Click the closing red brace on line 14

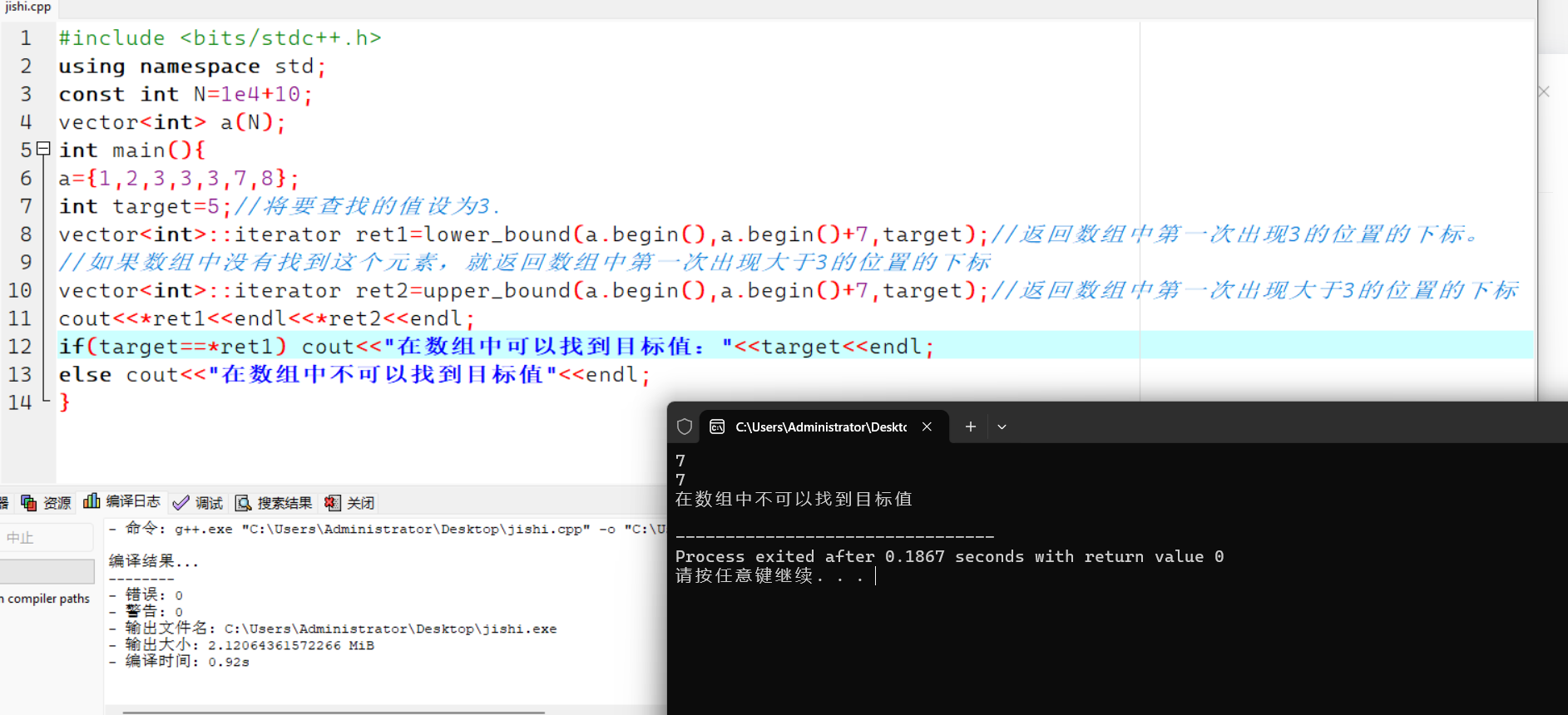coord(64,402)
